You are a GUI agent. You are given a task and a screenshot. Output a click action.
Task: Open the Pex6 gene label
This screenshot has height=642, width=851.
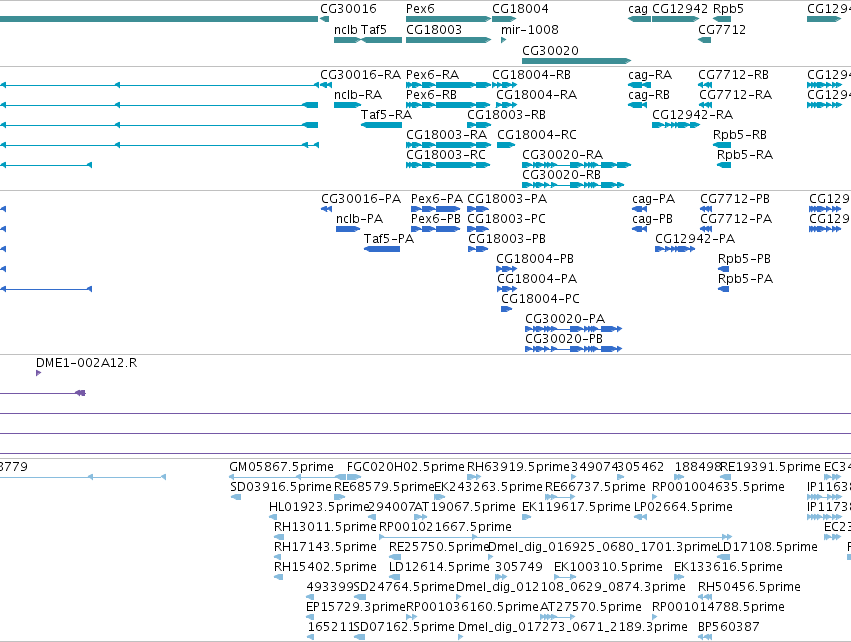pyautogui.click(x=420, y=9)
